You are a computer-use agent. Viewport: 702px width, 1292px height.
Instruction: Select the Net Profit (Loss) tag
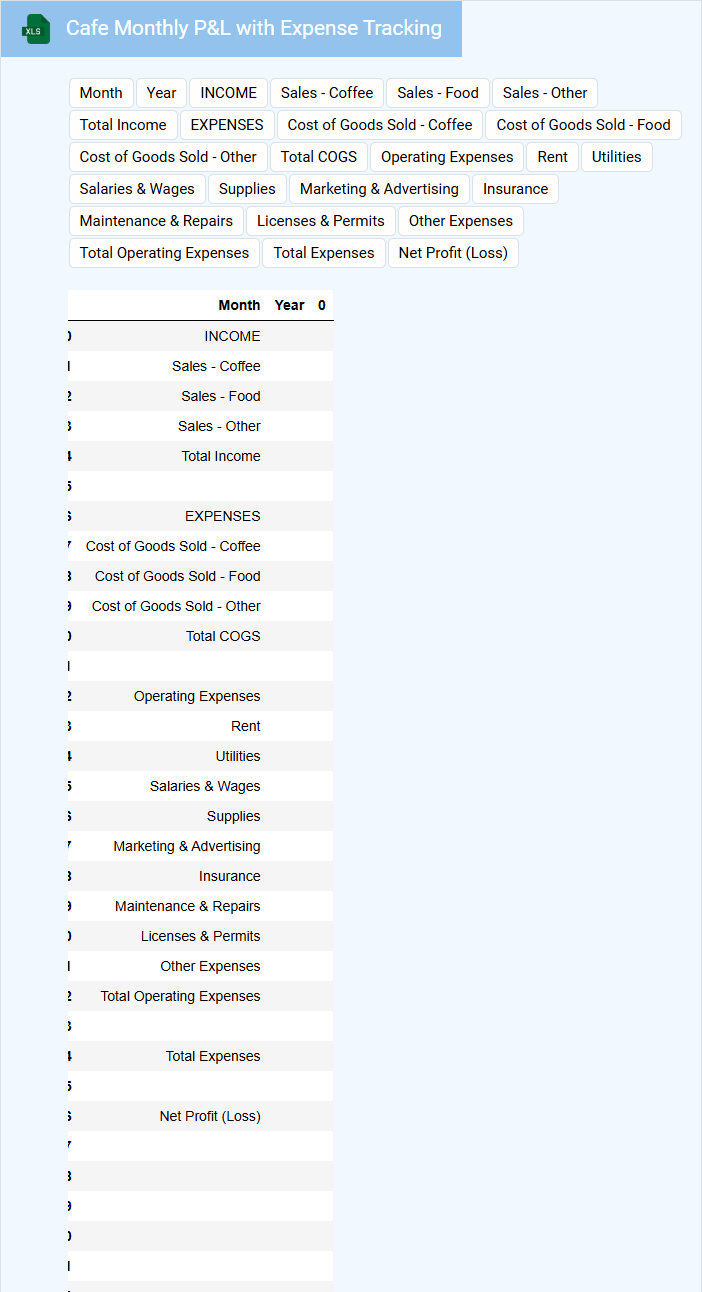(x=453, y=253)
